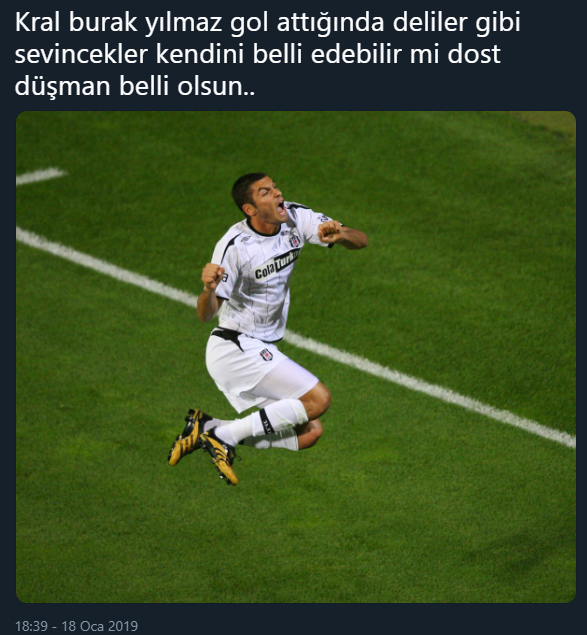587x635 pixels.
Task: Click the long diagonal white pitch line
Action: click(296, 338)
